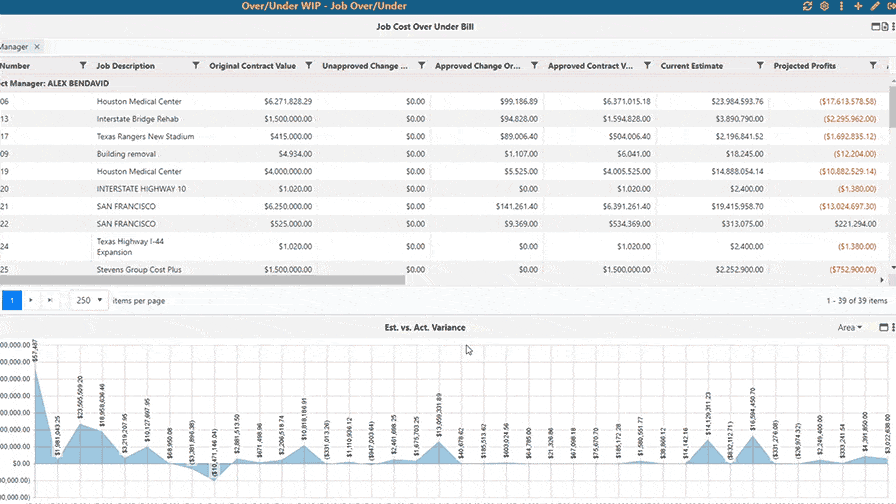
Task: Go to last page arrow
Action: [x=50, y=300]
